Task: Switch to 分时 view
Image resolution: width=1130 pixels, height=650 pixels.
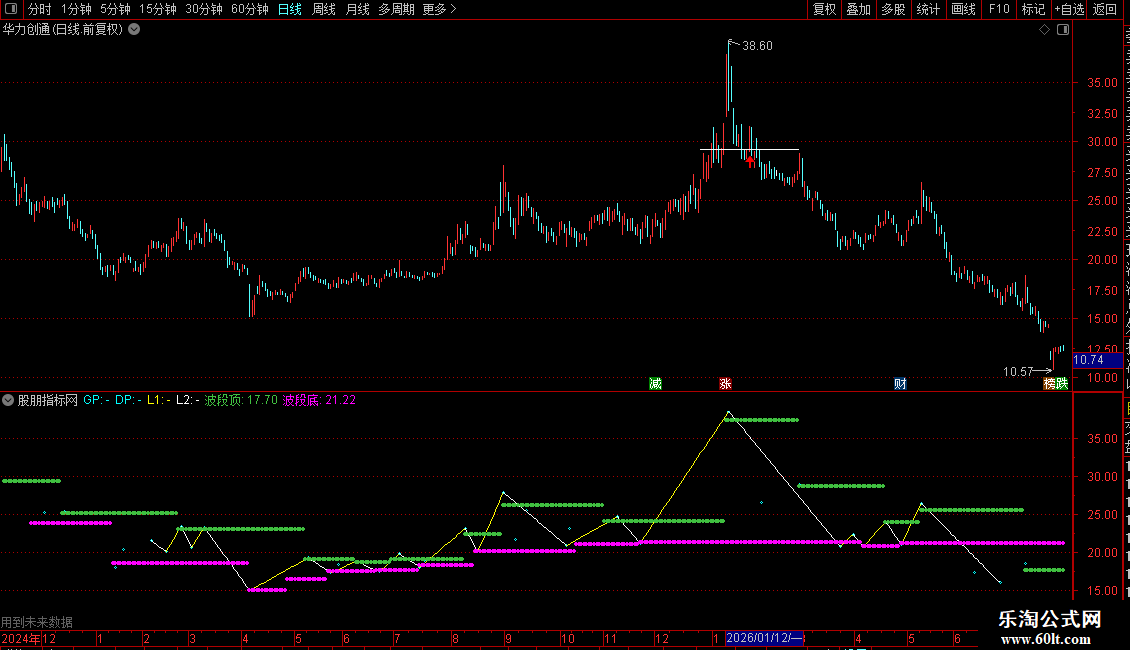Action: pyautogui.click(x=40, y=9)
